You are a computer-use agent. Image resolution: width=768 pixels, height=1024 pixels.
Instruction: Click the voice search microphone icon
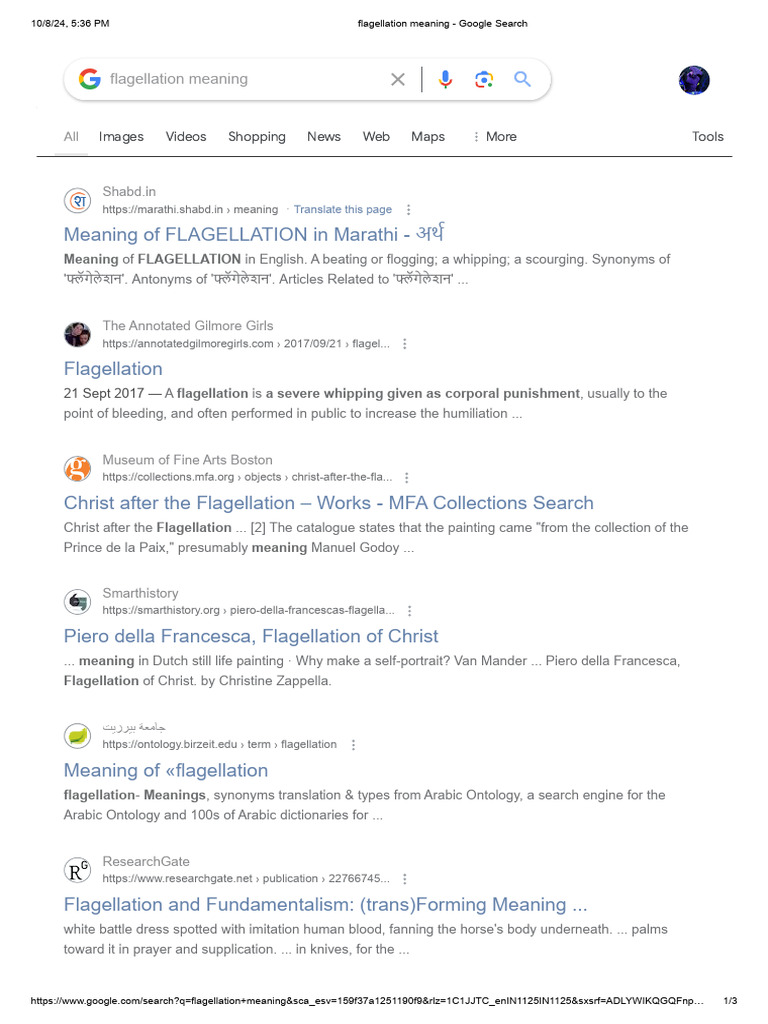point(446,80)
